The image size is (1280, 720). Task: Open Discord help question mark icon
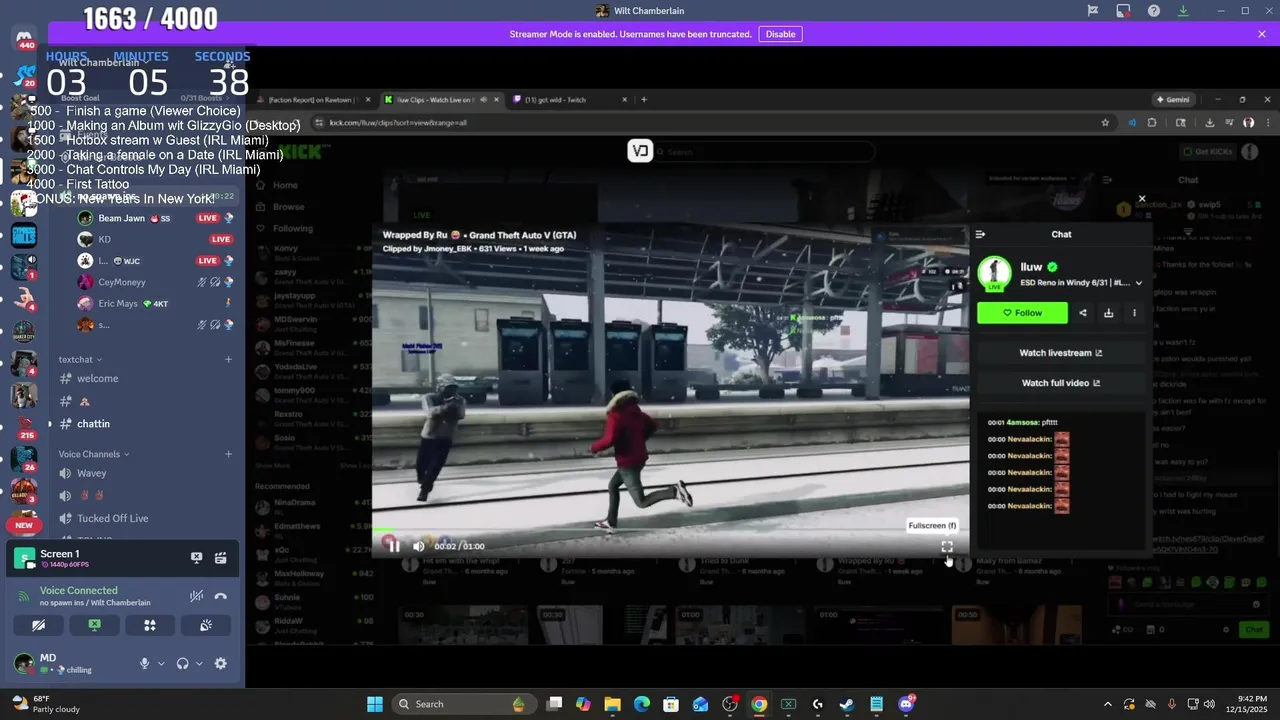coord(1154,11)
